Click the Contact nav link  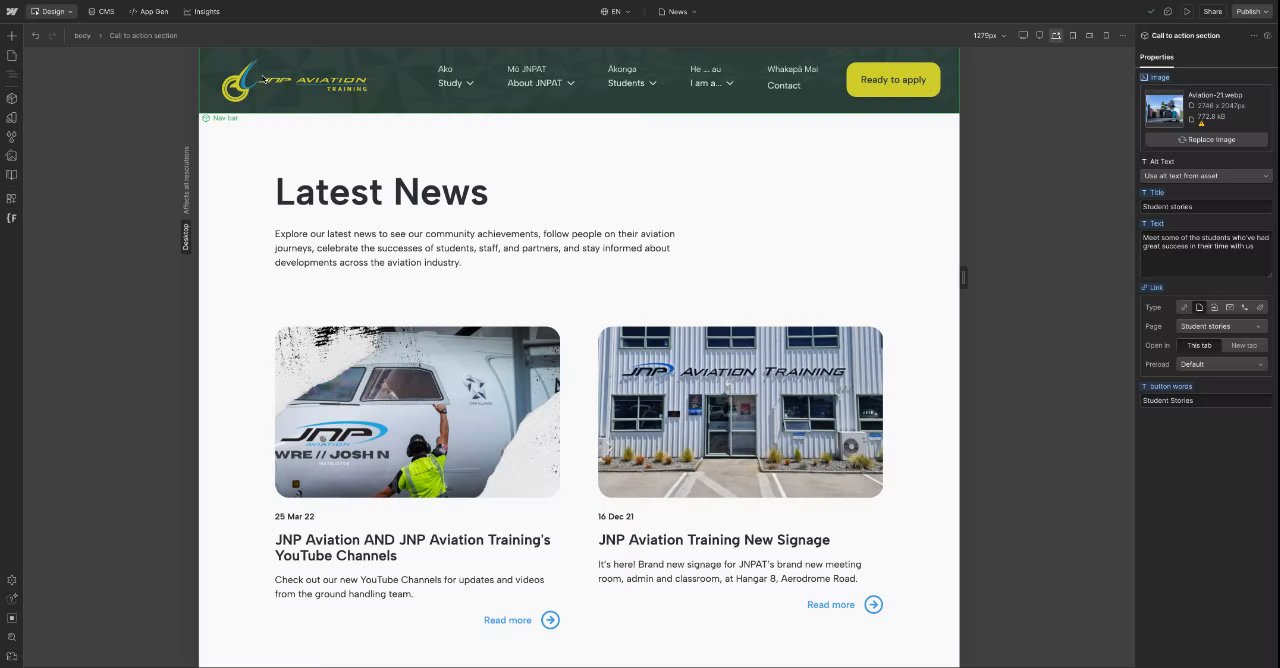pos(784,86)
